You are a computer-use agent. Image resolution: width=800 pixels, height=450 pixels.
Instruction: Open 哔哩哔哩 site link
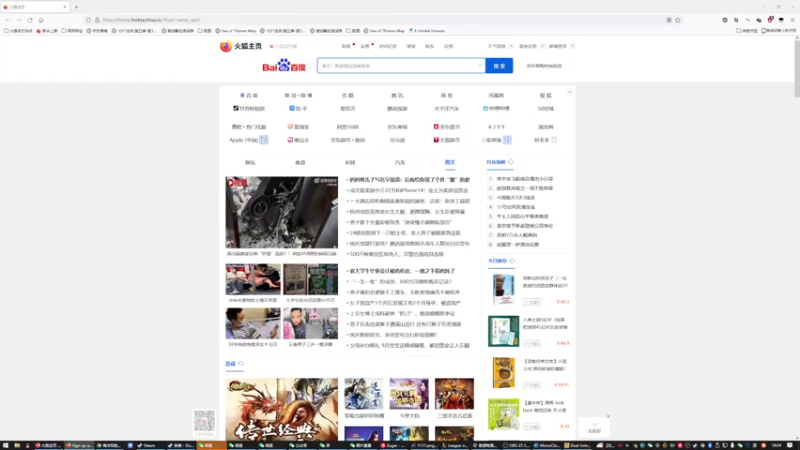(x=496, y=109)
